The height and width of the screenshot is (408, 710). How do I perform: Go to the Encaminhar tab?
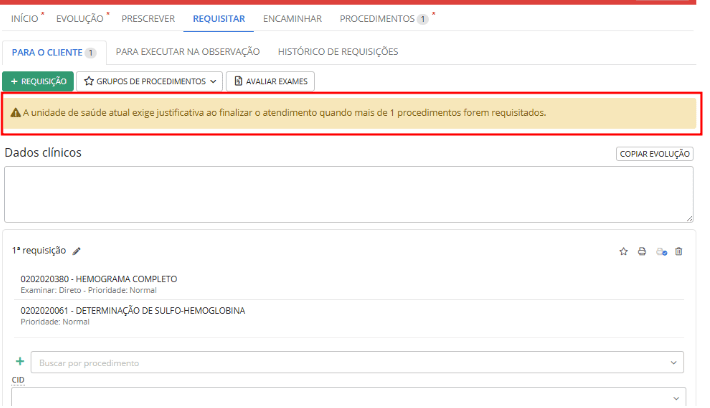tap(292, 19)
